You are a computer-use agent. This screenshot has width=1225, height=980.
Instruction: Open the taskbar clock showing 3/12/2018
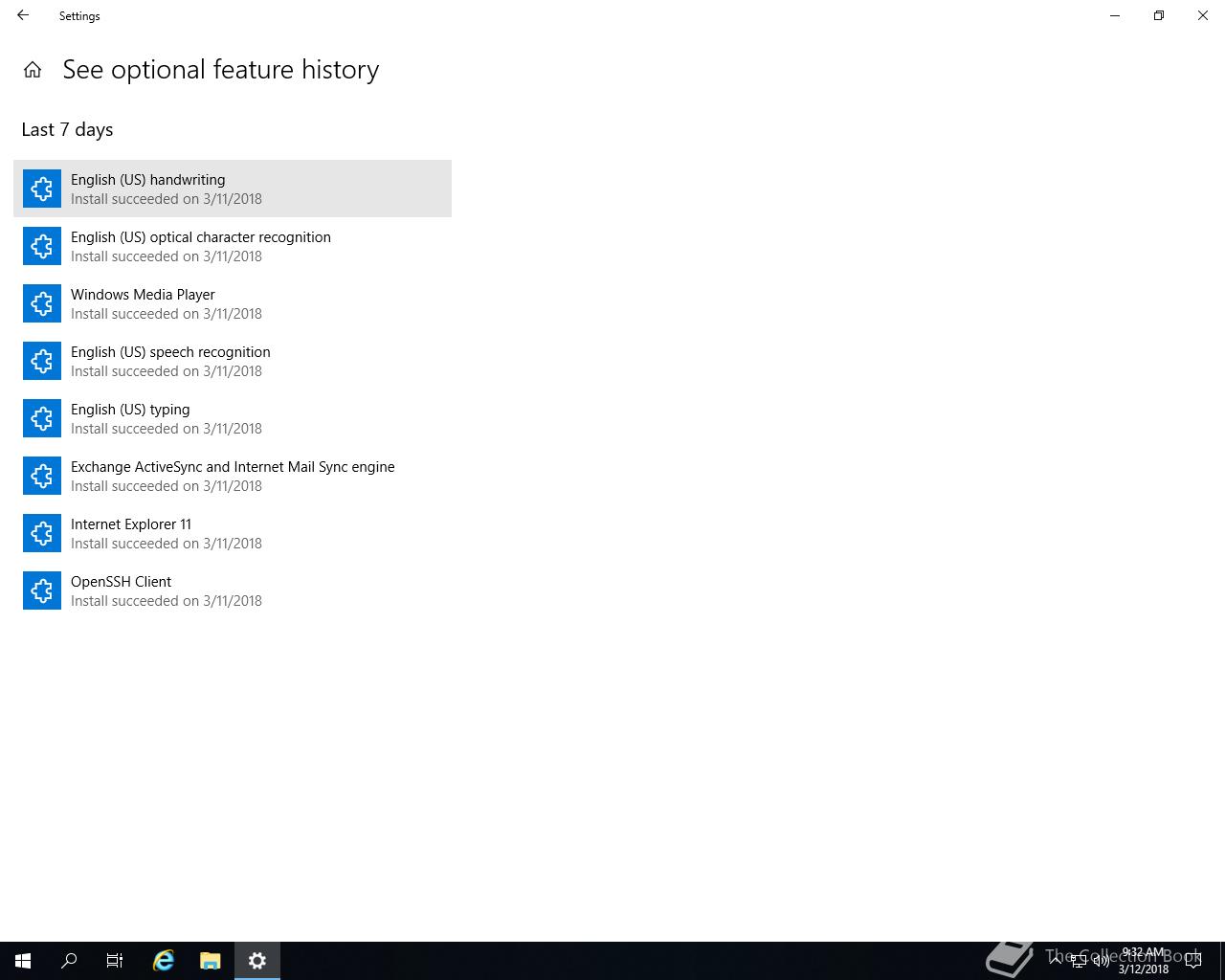tap(1144, 961)
